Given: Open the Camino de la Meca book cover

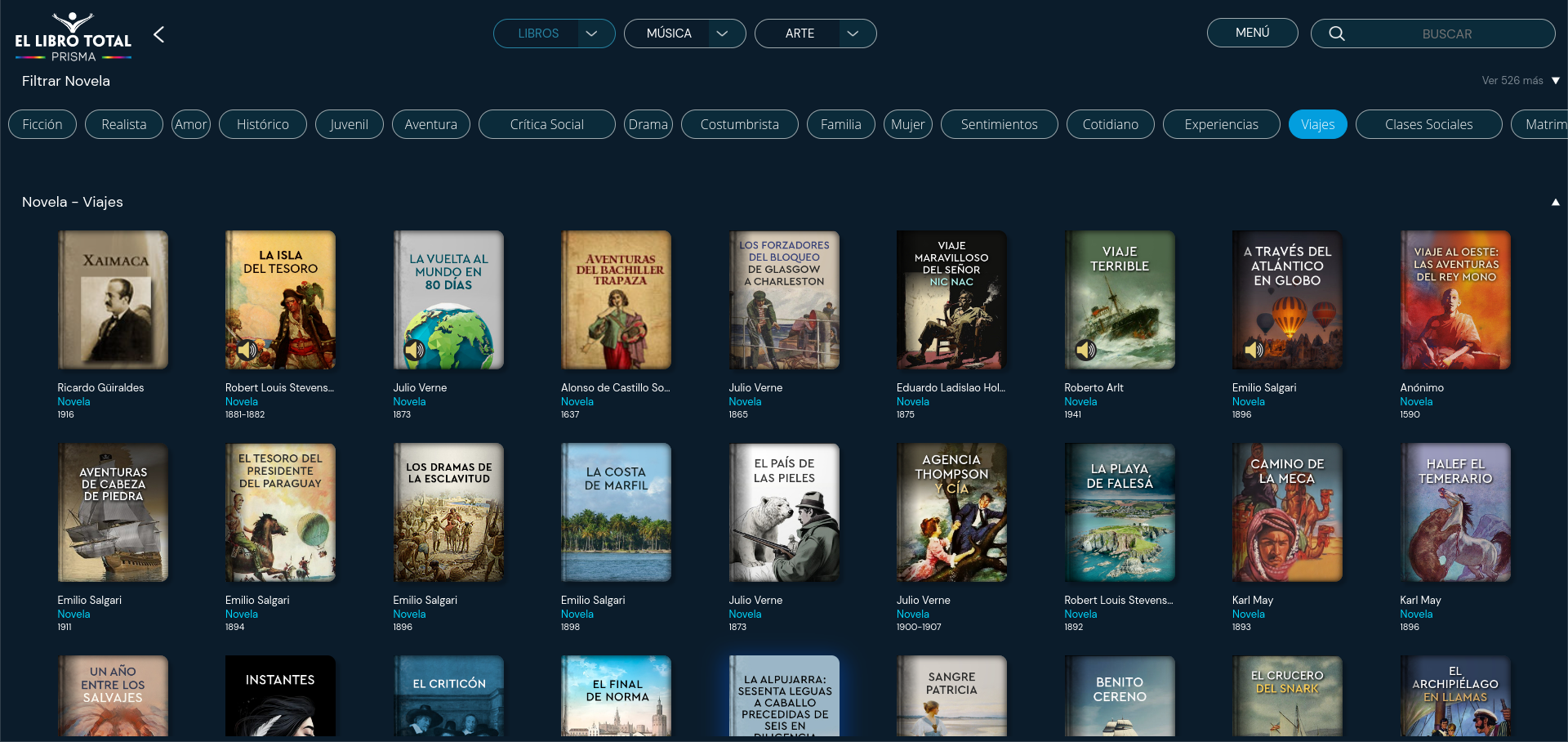Looking at the screenshot, I should 1286,512.
